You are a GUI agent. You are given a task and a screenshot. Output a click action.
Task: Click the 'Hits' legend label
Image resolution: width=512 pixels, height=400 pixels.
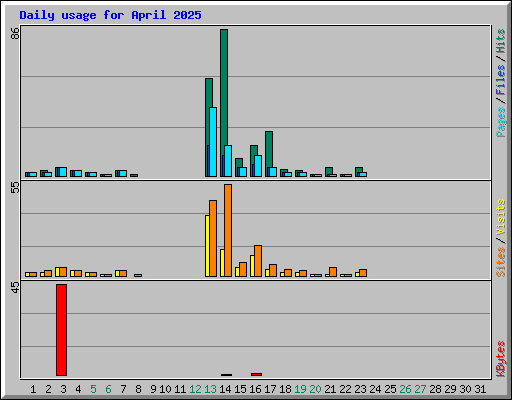tap(500, 41)
